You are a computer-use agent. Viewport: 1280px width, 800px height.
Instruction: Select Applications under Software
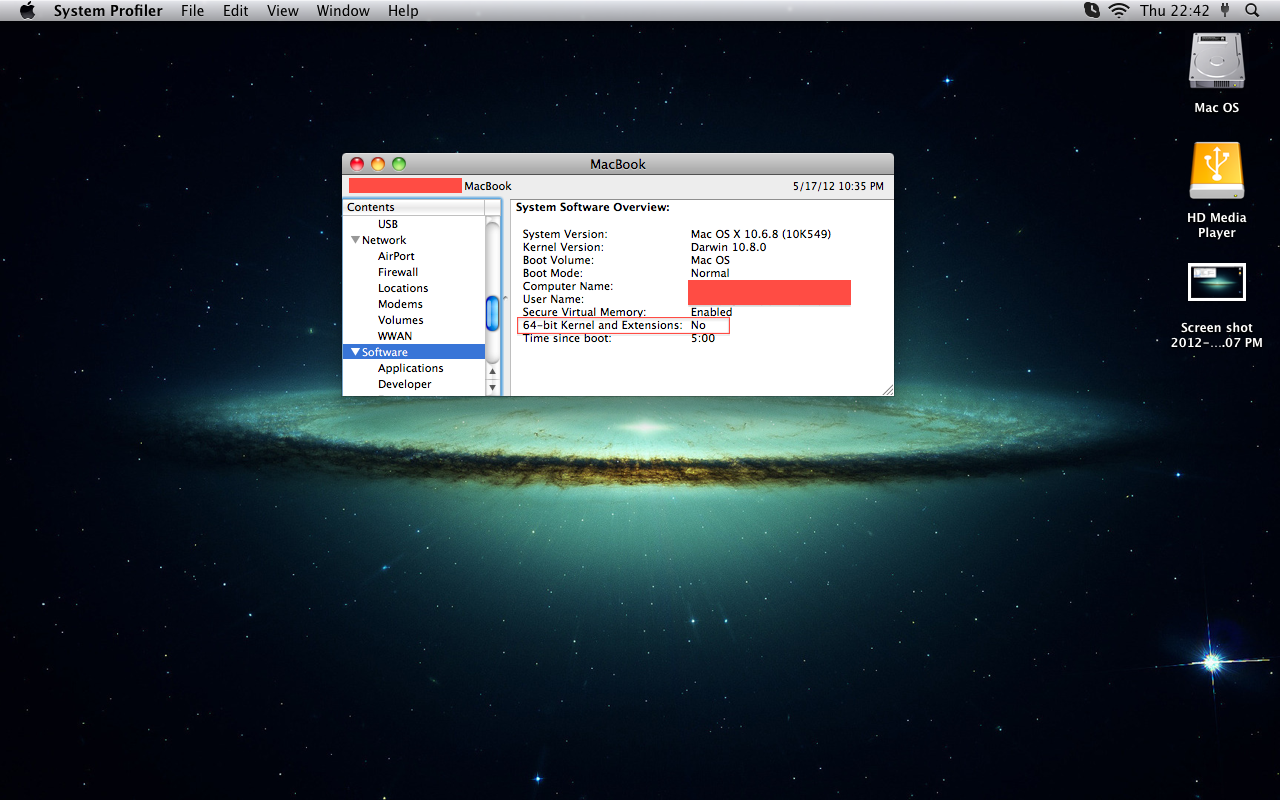click(x=411, y=368)
